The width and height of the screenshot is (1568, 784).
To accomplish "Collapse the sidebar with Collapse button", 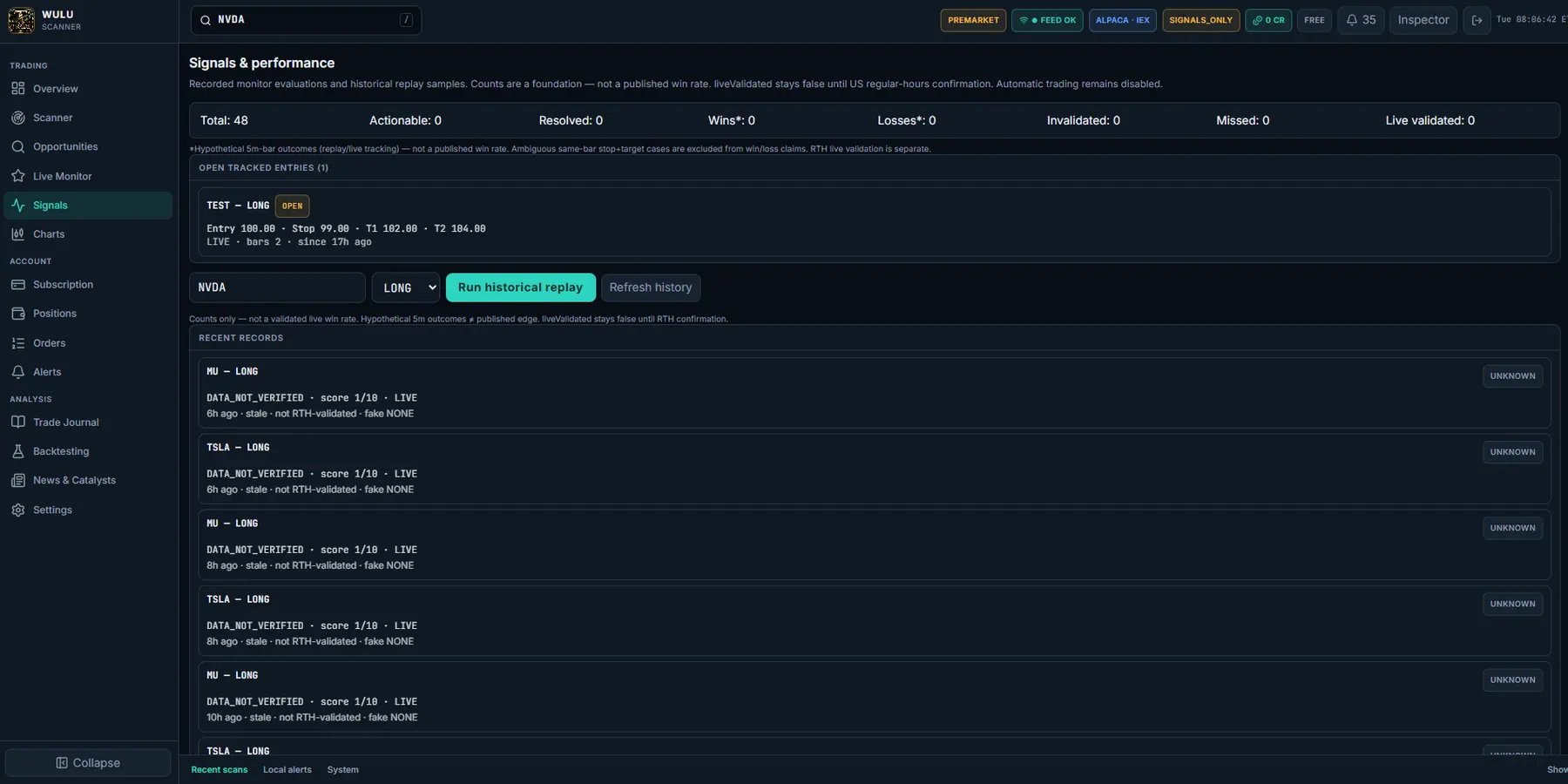I will [x=88, y=762].
